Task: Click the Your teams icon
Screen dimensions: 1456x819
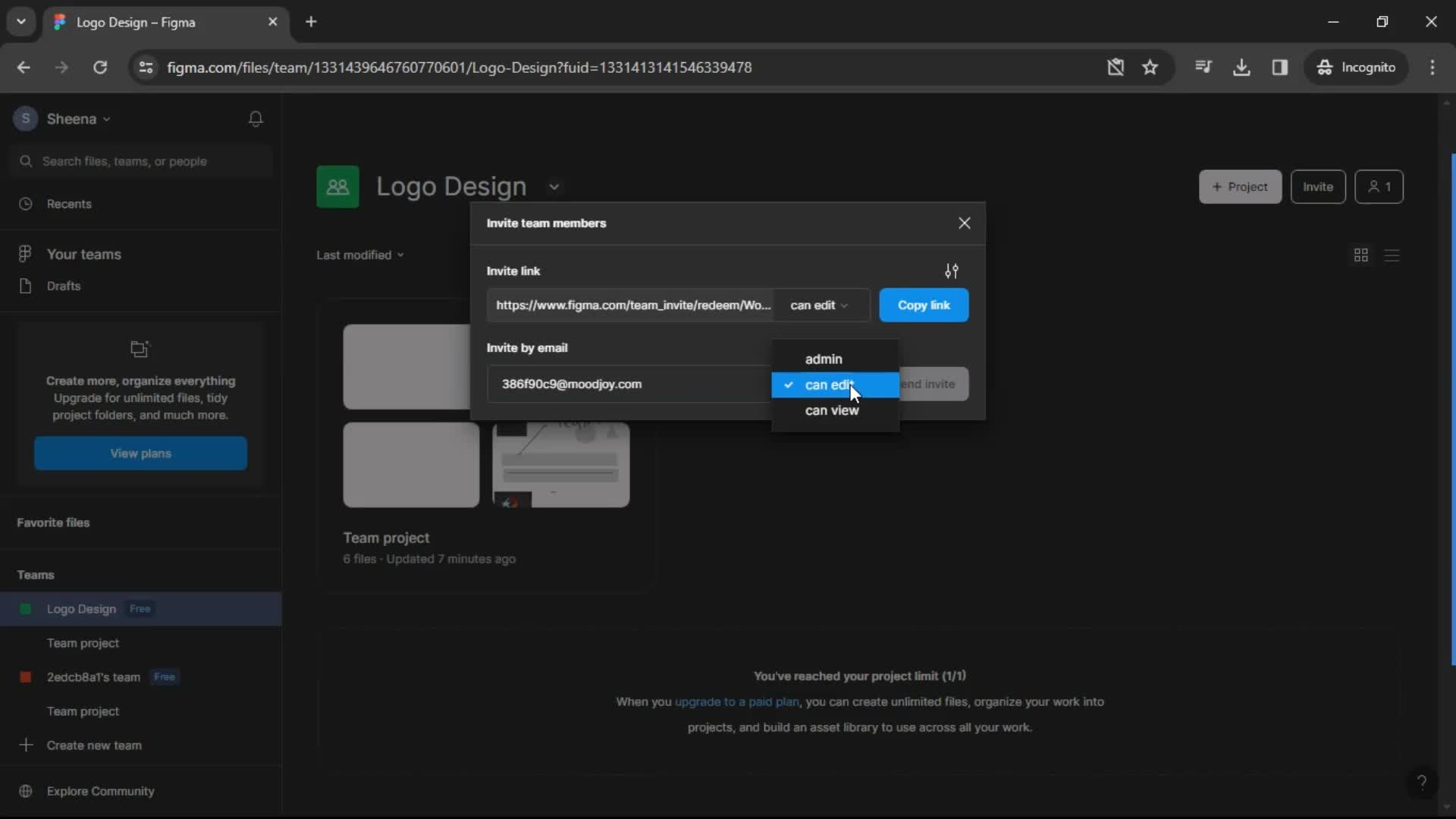Action: pyautogui.click(x=25, y=254)
